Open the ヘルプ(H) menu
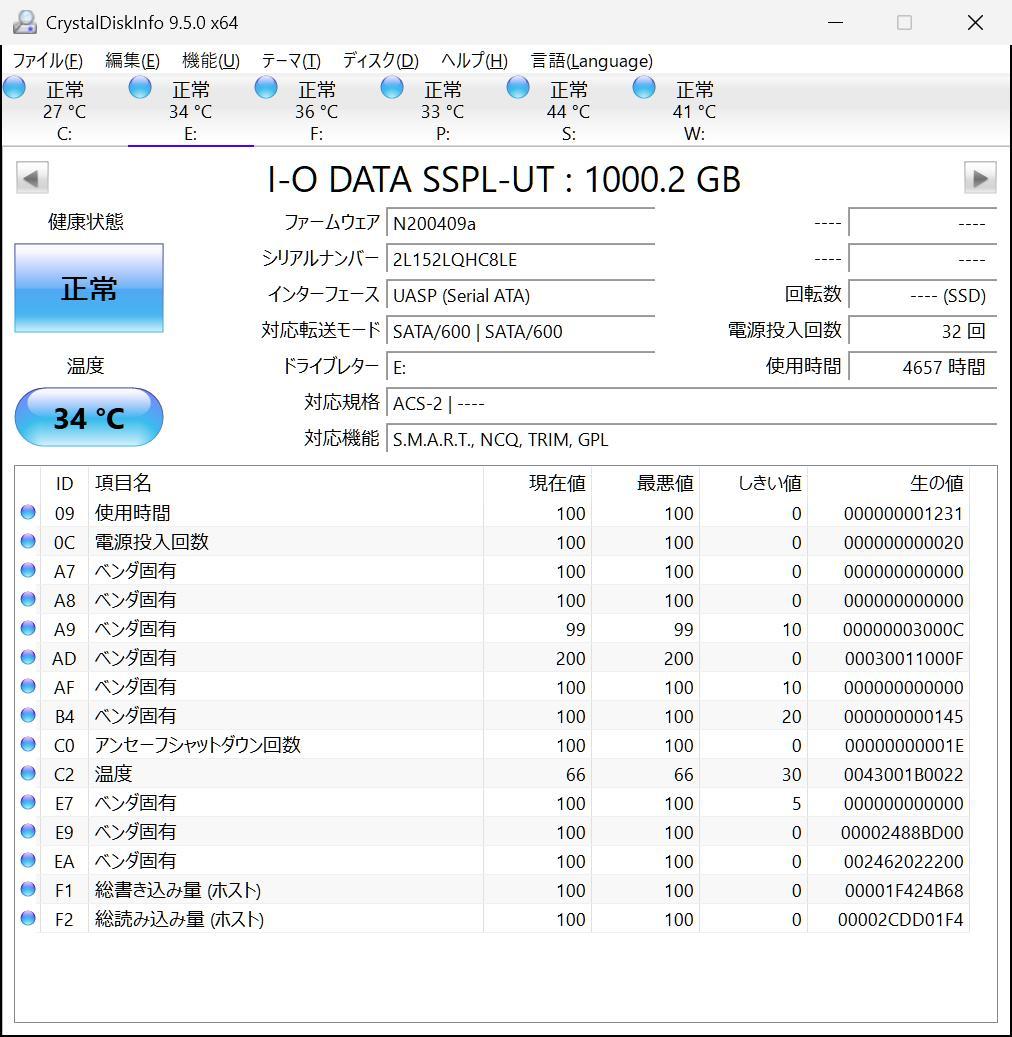This screenshot has height=1037, width=1012. 474,61
